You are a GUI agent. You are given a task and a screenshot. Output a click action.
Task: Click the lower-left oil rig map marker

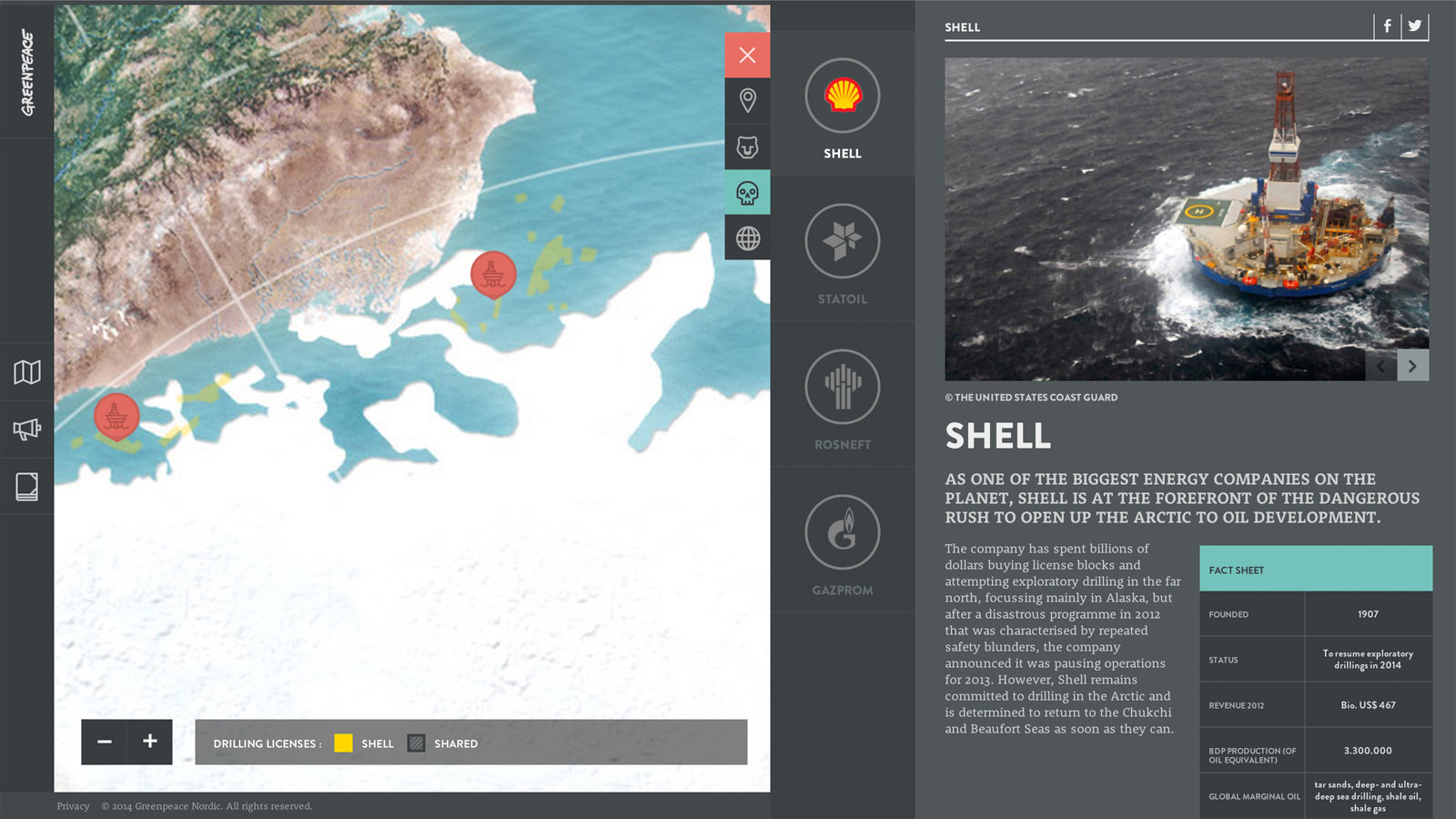[x=116, y=417]
